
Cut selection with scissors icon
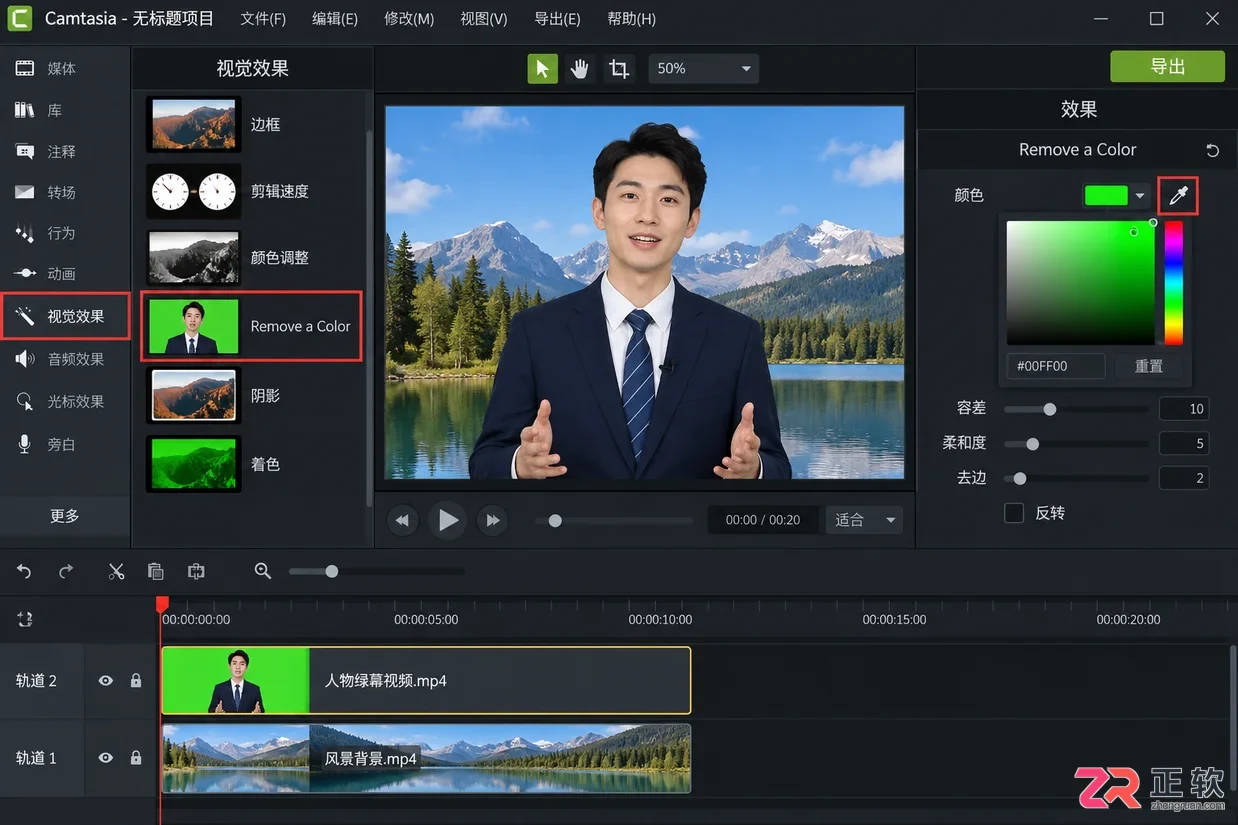[x=116, y=571]
